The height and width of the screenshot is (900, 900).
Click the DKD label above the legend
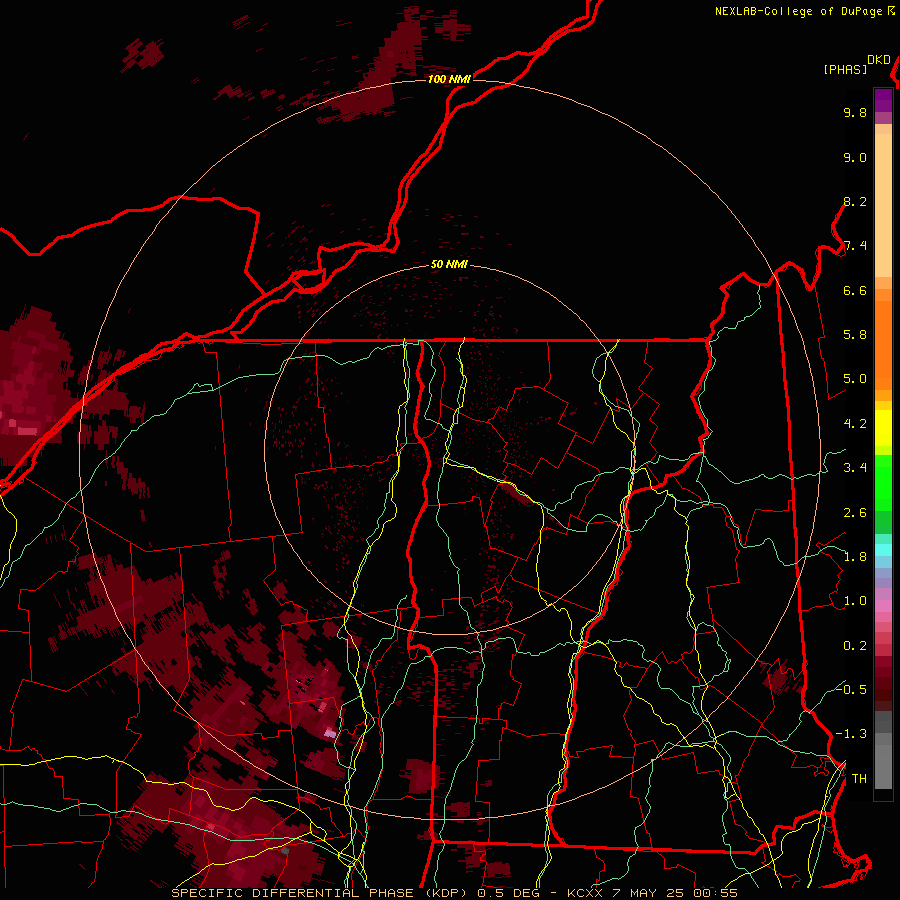[879, 60]
